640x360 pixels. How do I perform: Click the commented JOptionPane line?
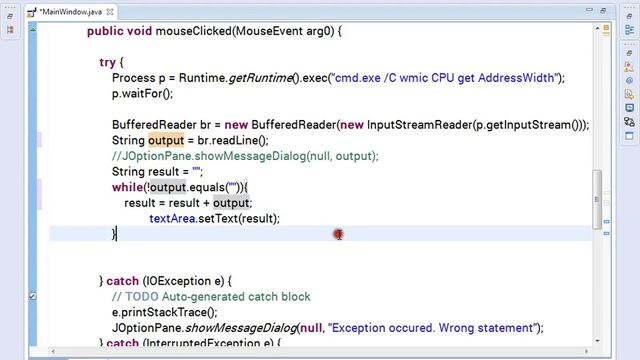click(x=245, y=156)
